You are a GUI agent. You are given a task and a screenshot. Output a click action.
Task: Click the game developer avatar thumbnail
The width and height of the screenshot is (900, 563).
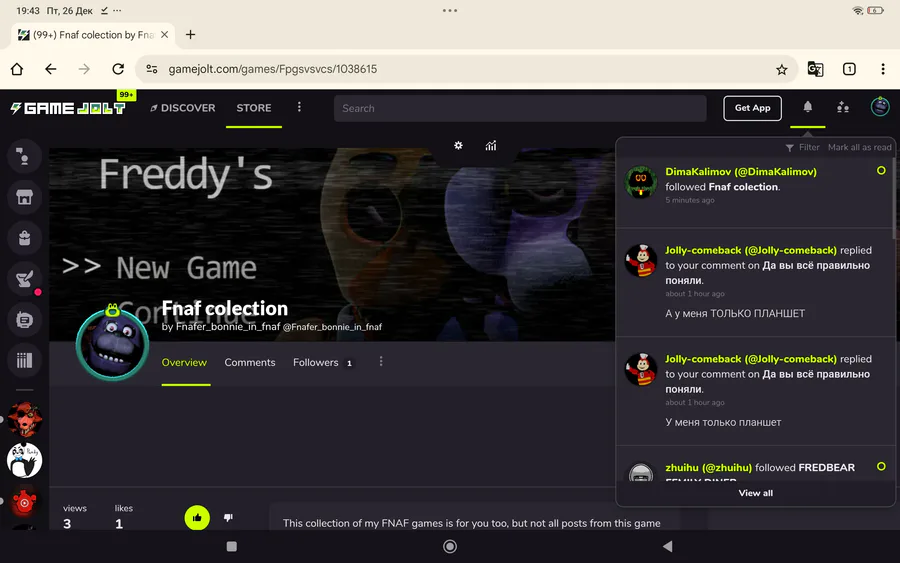(x=112, y=344)
